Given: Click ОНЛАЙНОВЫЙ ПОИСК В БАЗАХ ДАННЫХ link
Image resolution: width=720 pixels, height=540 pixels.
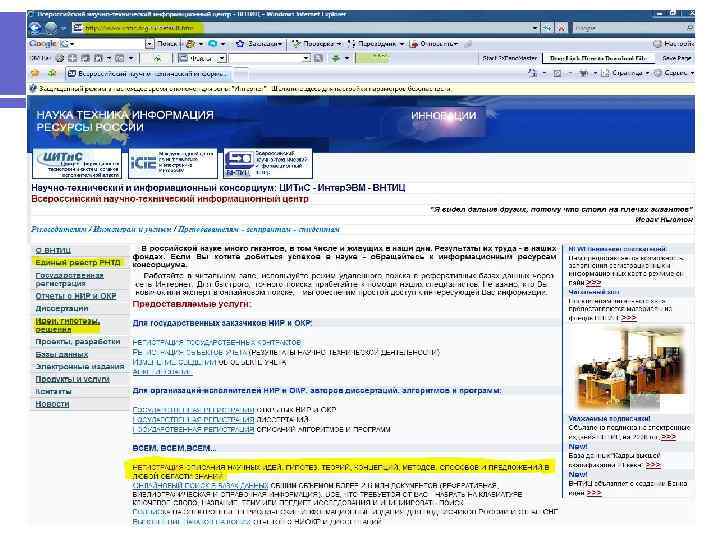Looking at the screenshot, I should tap(200, 485).
